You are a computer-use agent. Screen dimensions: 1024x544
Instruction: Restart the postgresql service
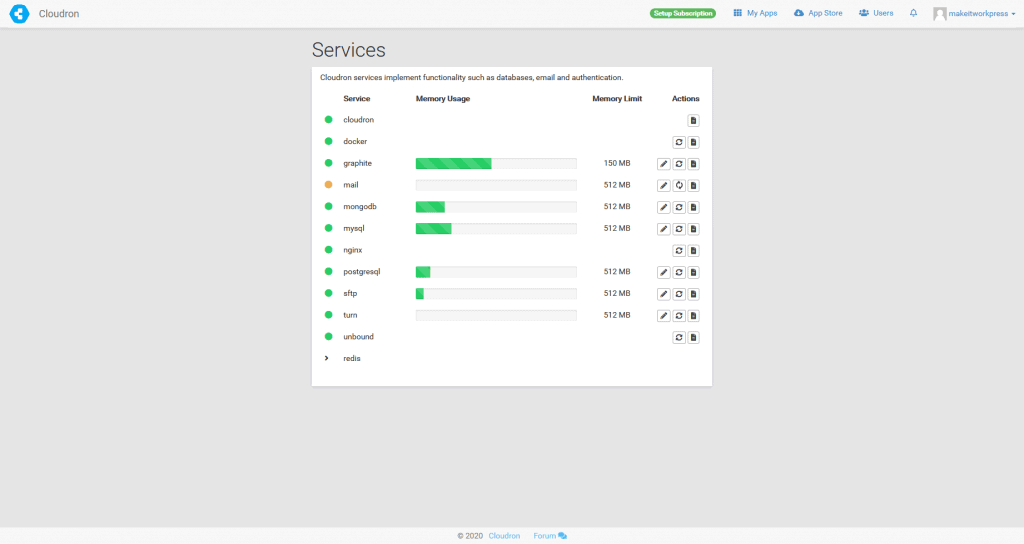click(x=679, y=272)
